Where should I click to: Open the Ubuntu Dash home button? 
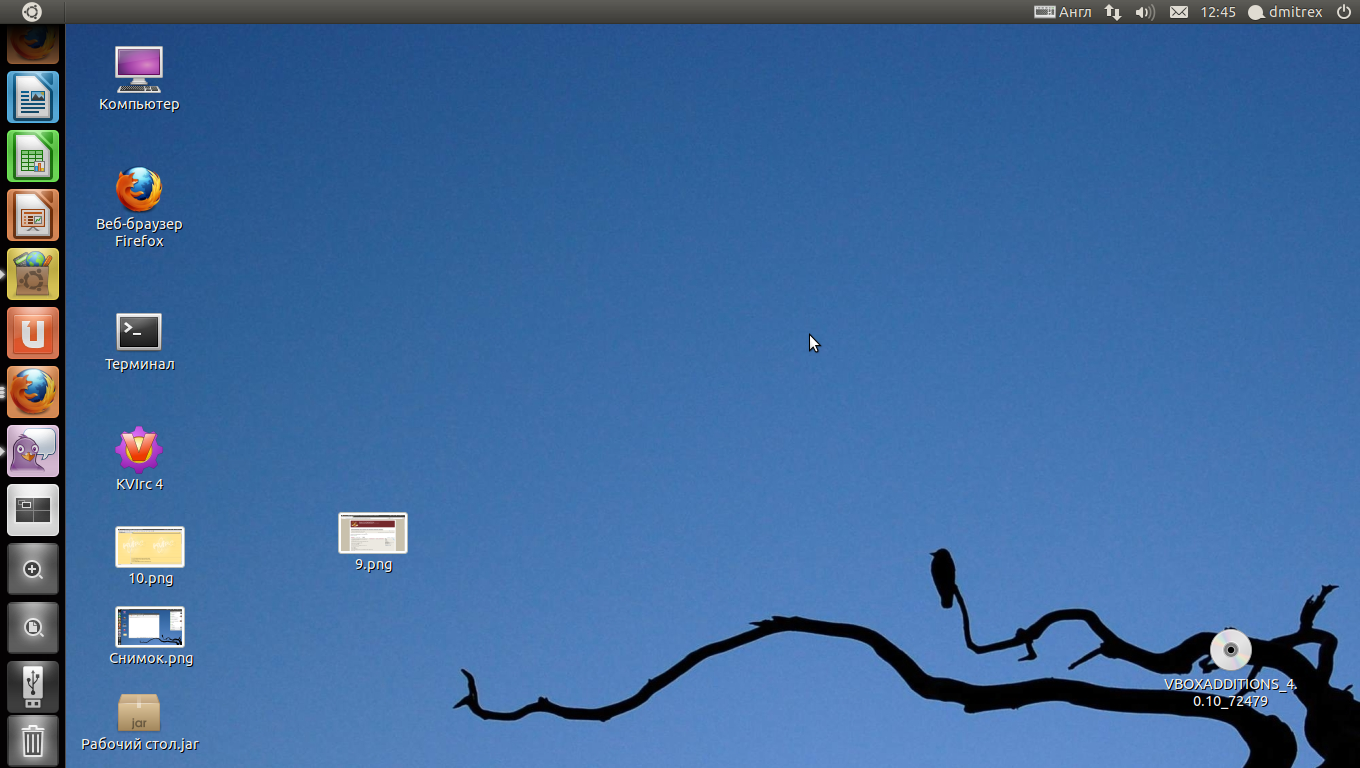click(x=32, y=12)
